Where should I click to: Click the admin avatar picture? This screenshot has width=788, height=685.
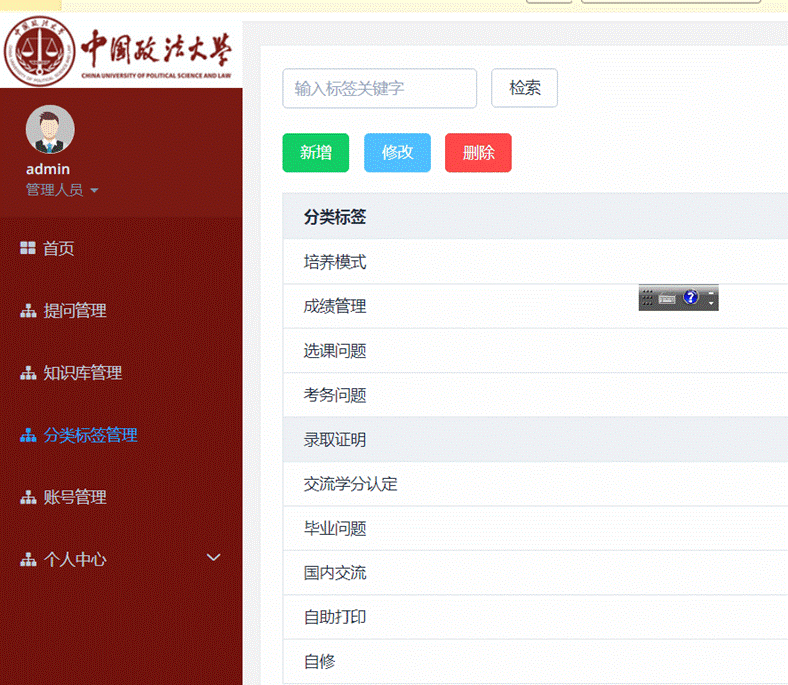[49, 130]
